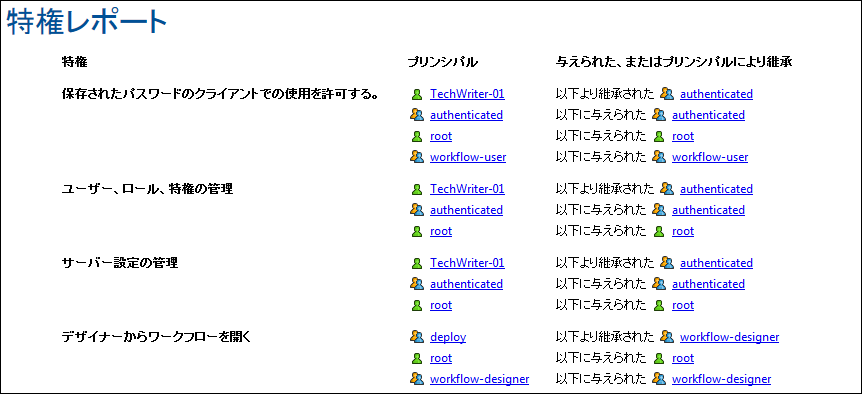Click user icon after 以下に与えられた beside root, デザイナーからワークフローを開く
The image size is (862, 394).
point(659,359)
